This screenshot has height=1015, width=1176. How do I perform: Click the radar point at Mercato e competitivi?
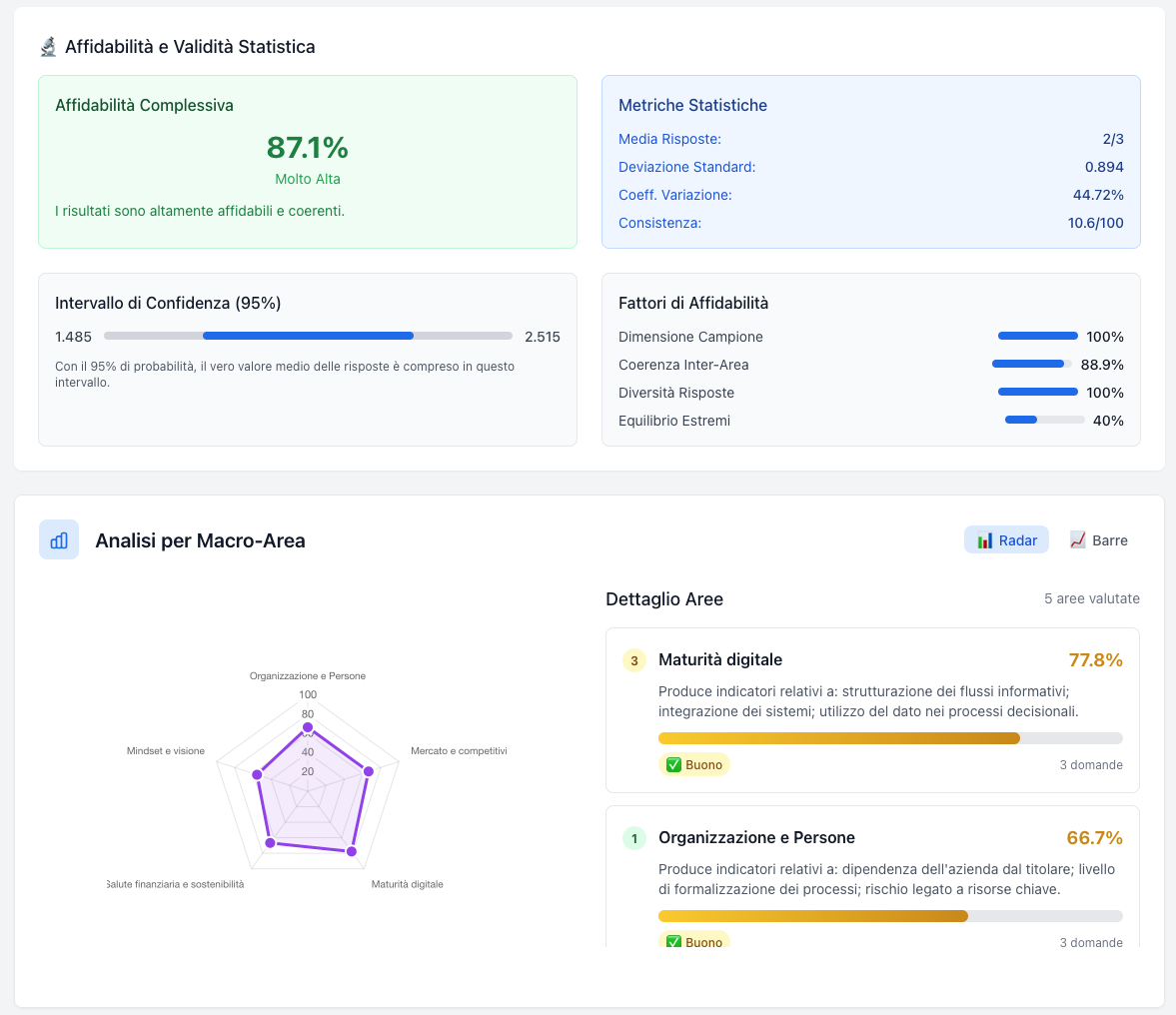coord(369,771)
